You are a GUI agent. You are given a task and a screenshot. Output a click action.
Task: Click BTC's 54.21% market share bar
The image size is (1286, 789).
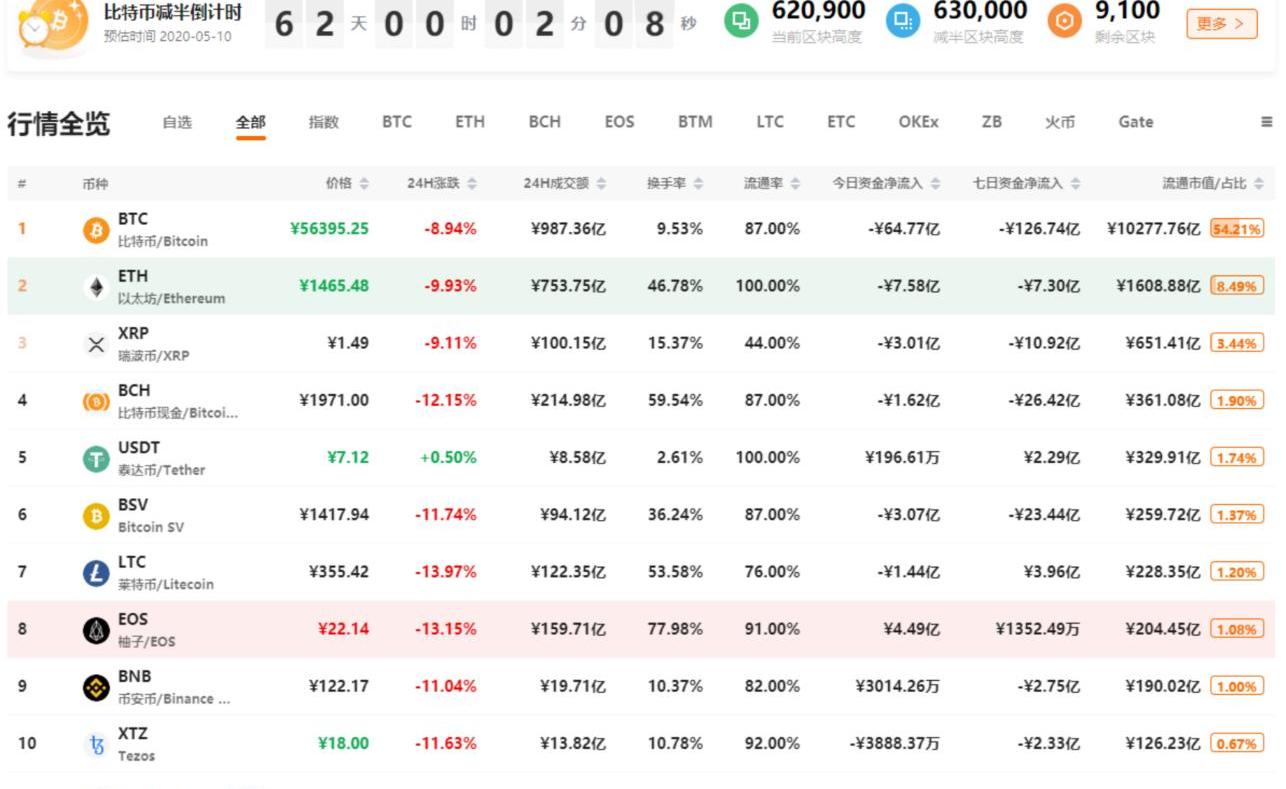[x=1236, y=229]
